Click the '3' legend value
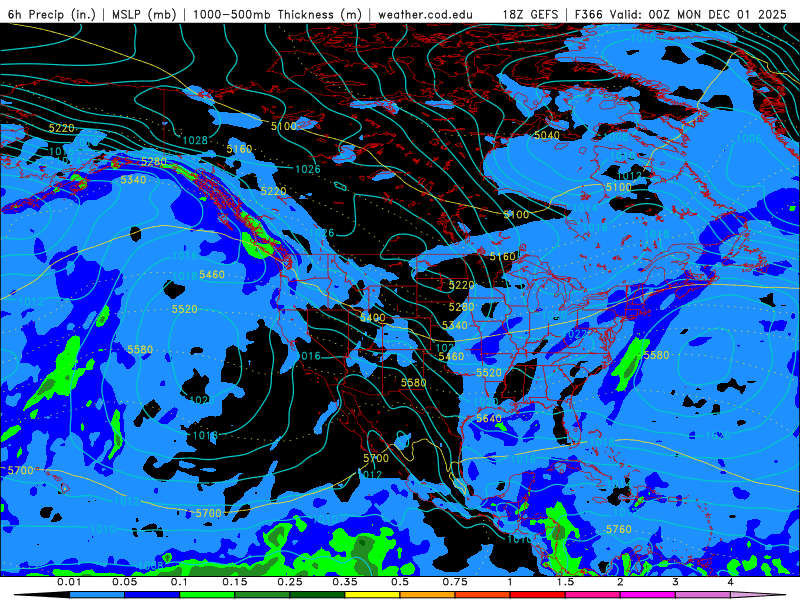 [676, 582]
